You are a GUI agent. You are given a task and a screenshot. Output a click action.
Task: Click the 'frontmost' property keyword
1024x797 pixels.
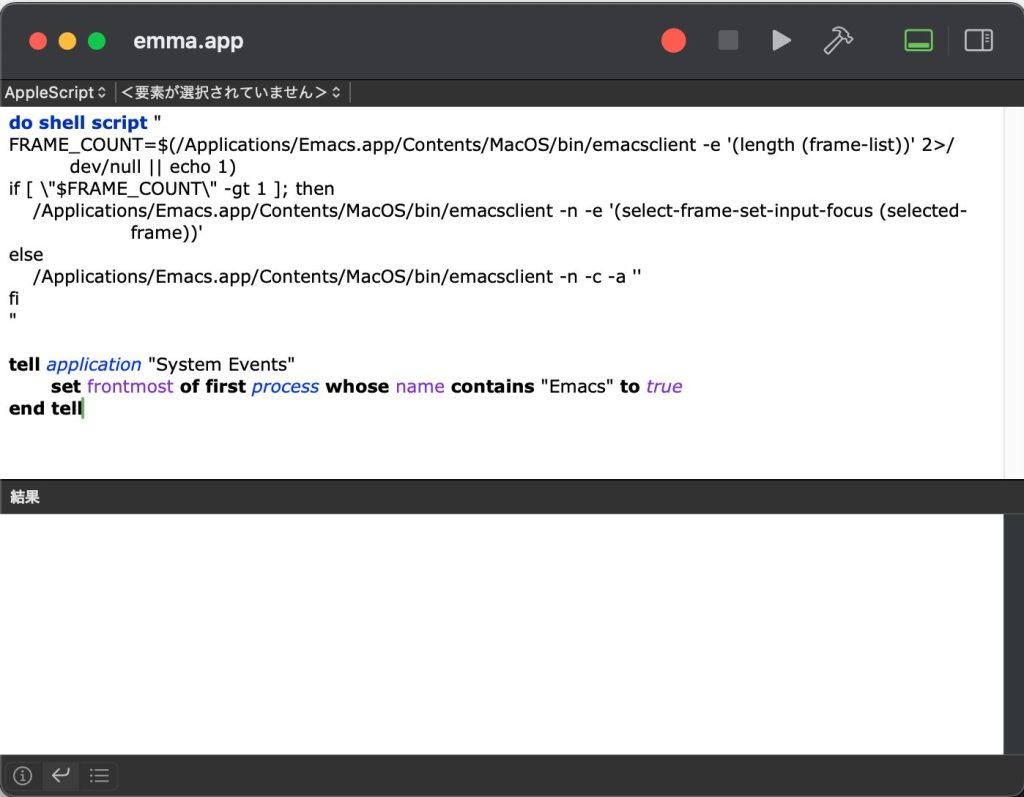pos(131,387)
